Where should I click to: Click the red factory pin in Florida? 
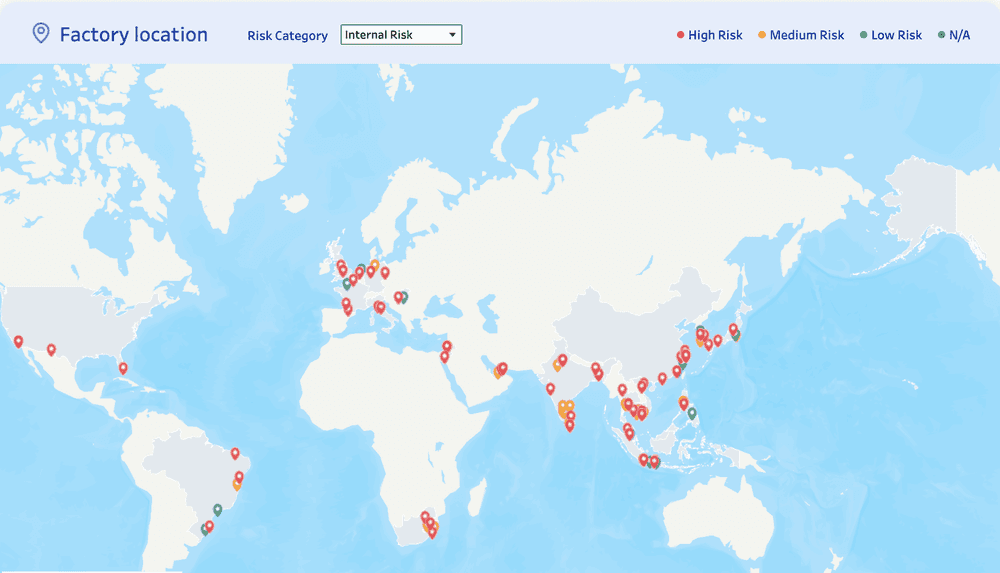pos(123,368)
